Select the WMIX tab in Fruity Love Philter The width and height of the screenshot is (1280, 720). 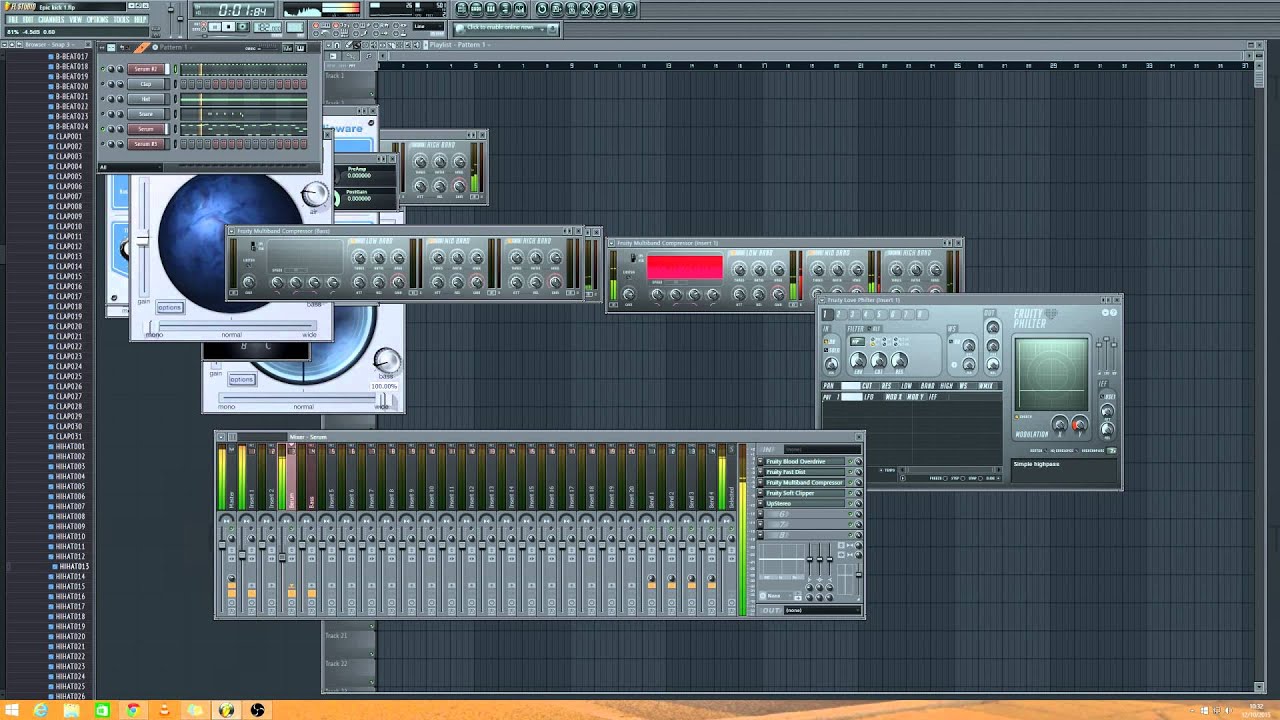click(986, 386)
